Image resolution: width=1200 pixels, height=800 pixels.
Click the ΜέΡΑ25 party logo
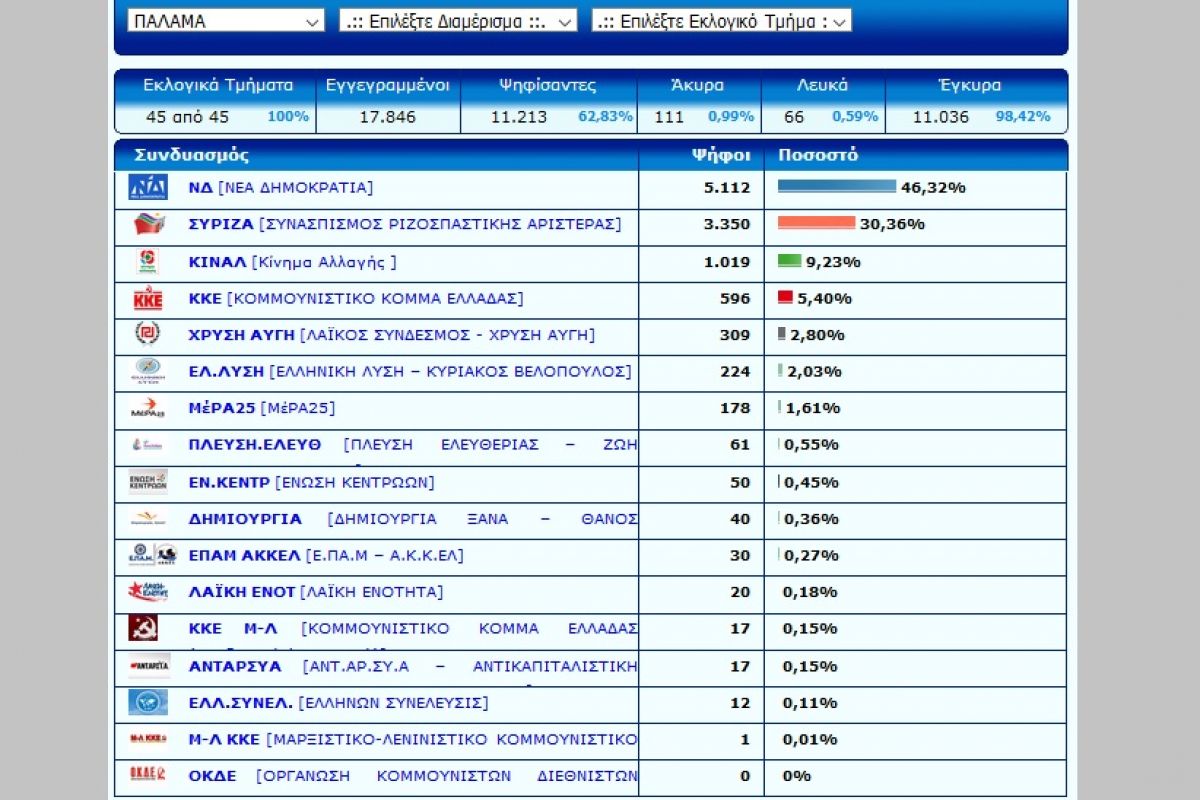(148, 408)
